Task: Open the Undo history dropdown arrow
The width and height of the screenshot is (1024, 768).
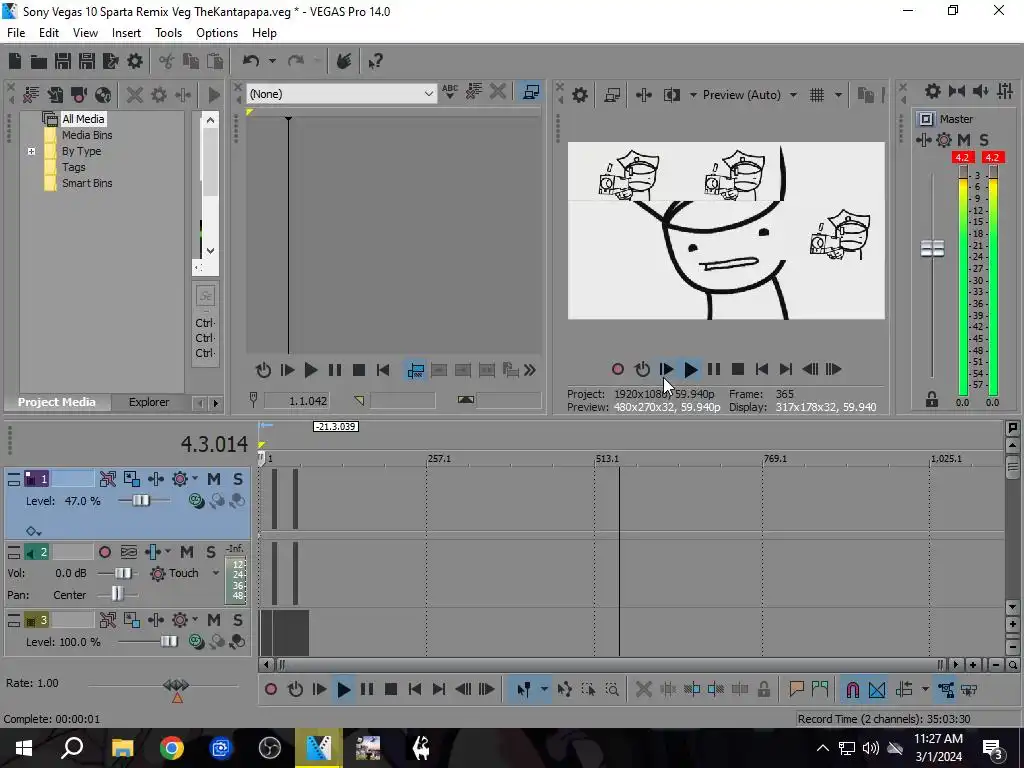Action: tap(272, 61)
